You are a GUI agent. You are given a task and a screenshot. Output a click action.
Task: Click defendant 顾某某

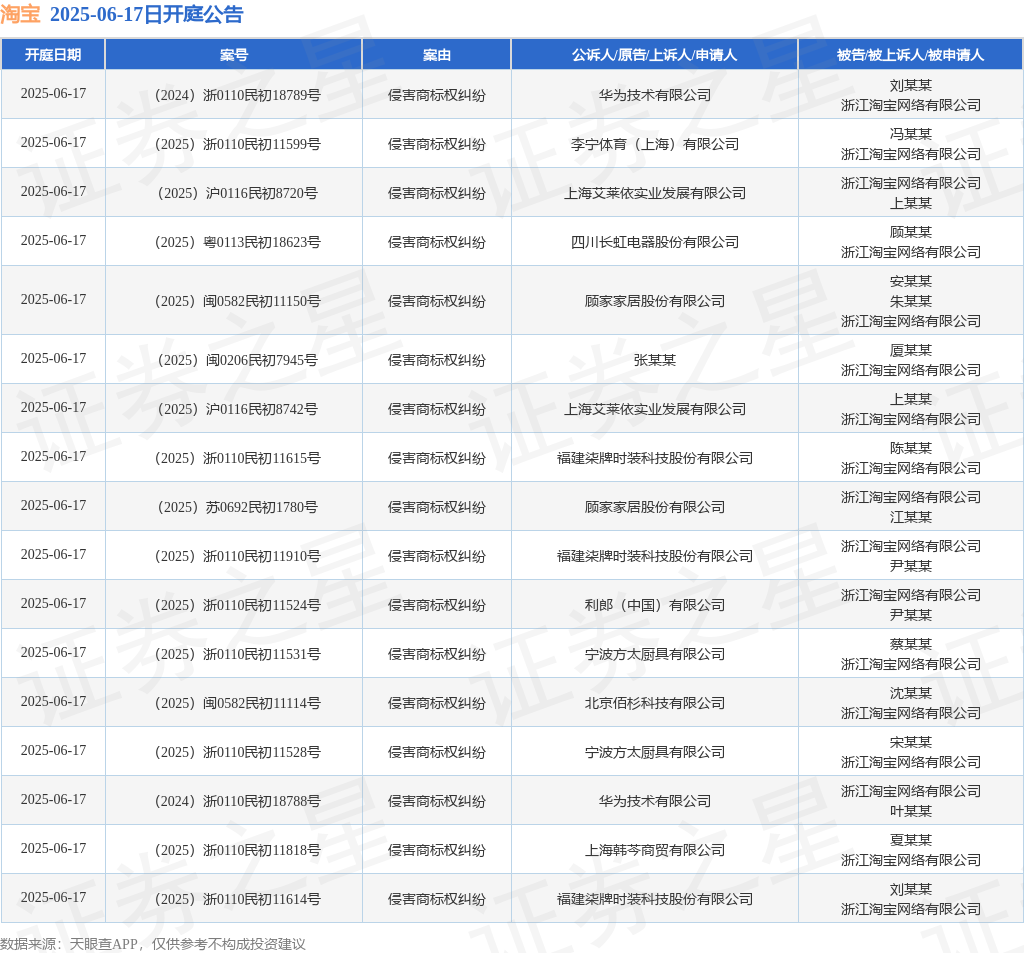(910, 233)
